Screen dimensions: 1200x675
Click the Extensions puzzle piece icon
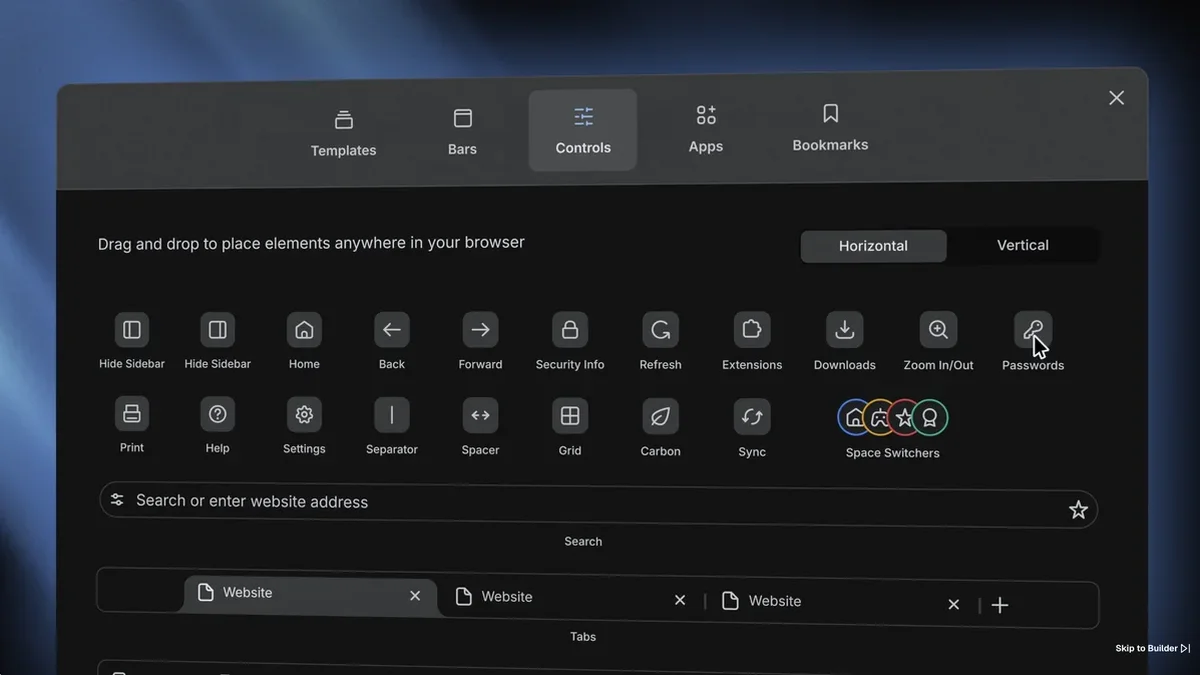(752, 330)
